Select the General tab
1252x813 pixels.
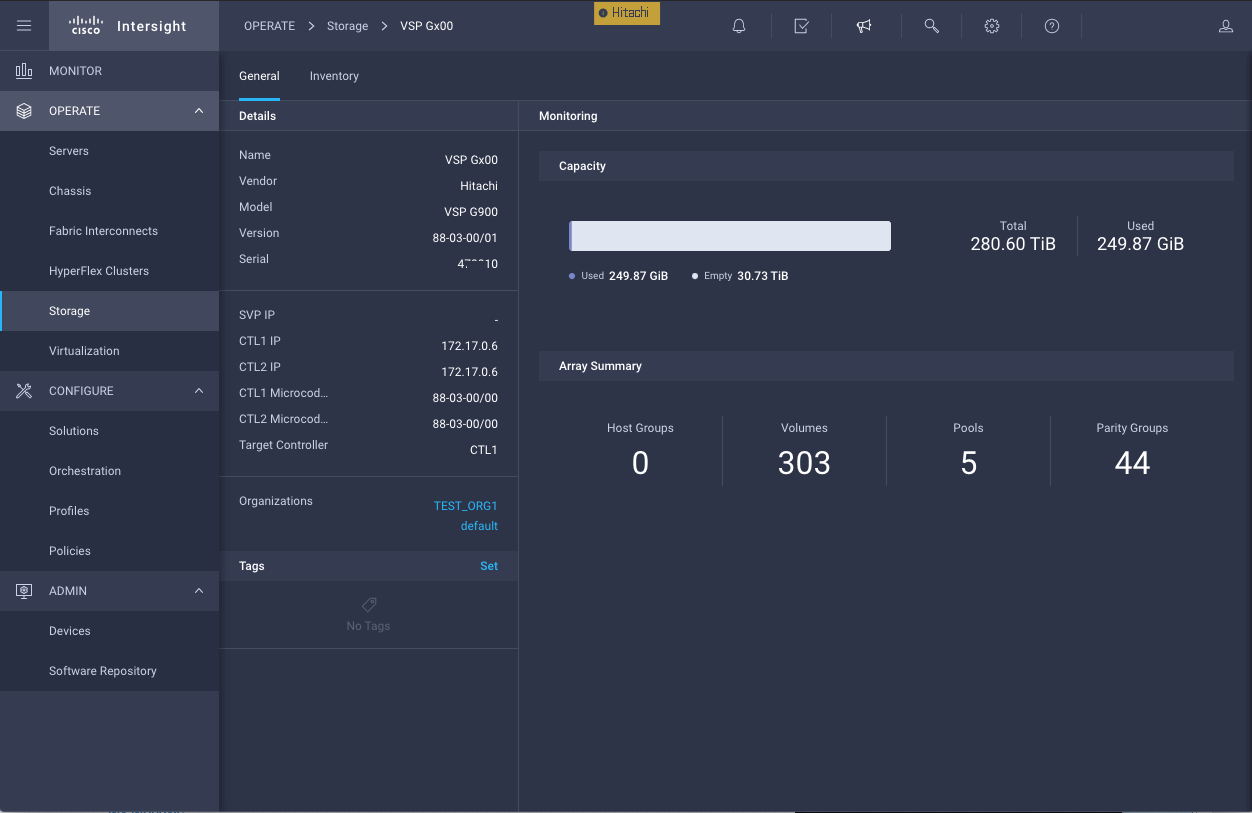(x=259, y=76)
